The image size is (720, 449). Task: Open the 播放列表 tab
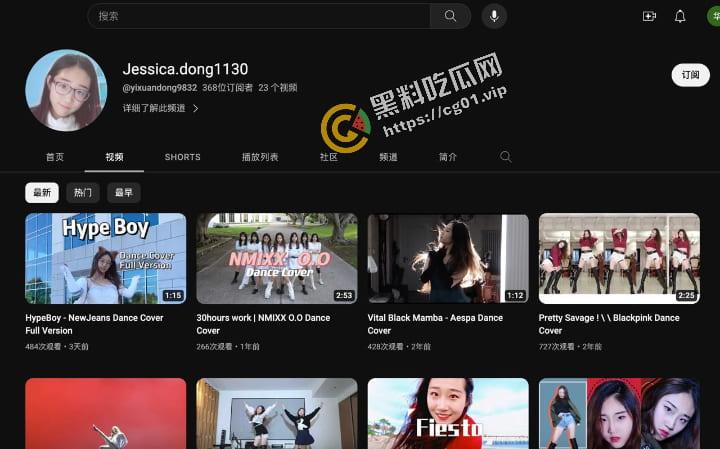[x=260, y=157]
